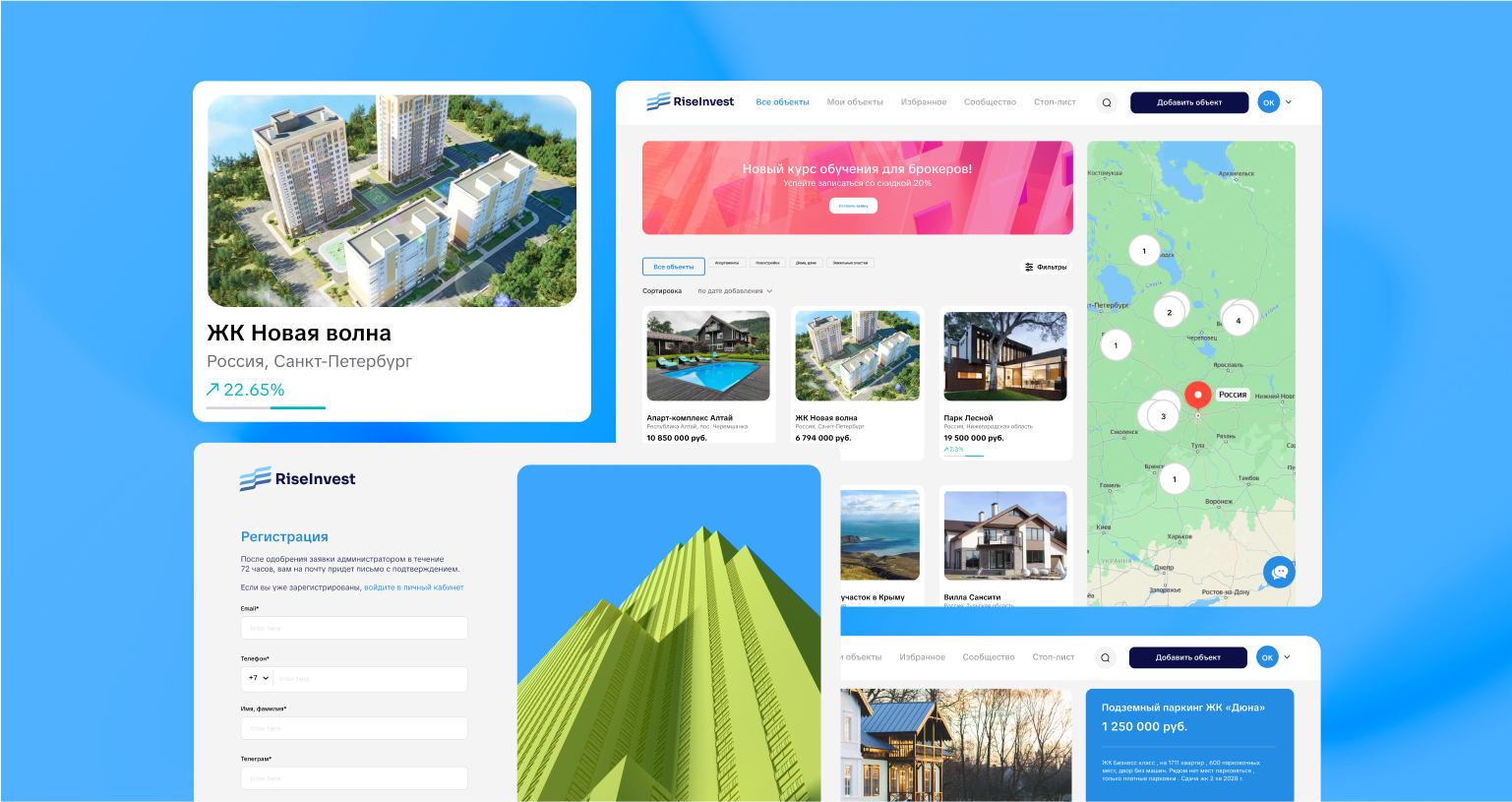Viewport: 1512px width, 802px height.
Task: Open the sort dropdown 'по дате добавления'
Action: tap(735, 291)
